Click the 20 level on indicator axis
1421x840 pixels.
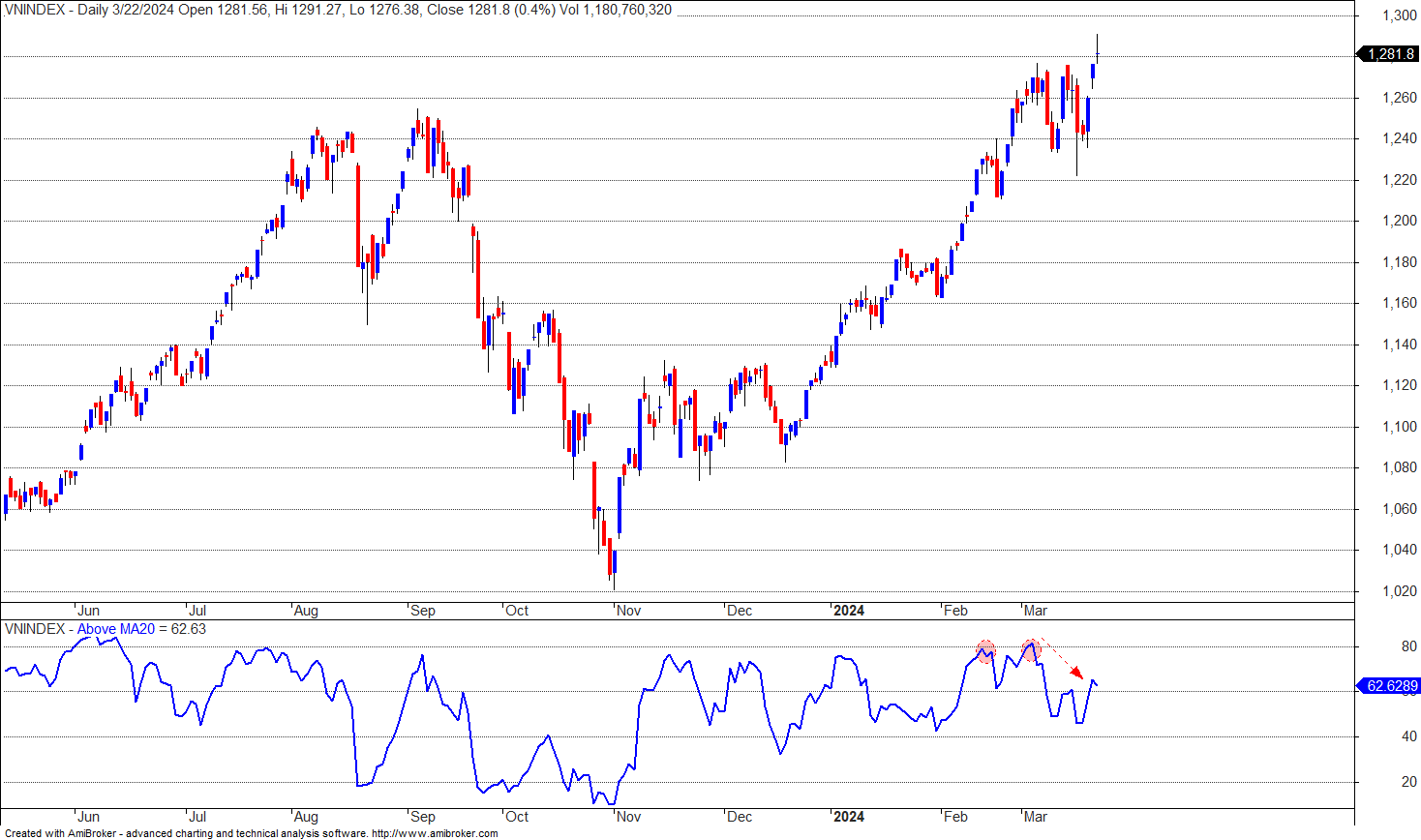[x=1408, y=782]
